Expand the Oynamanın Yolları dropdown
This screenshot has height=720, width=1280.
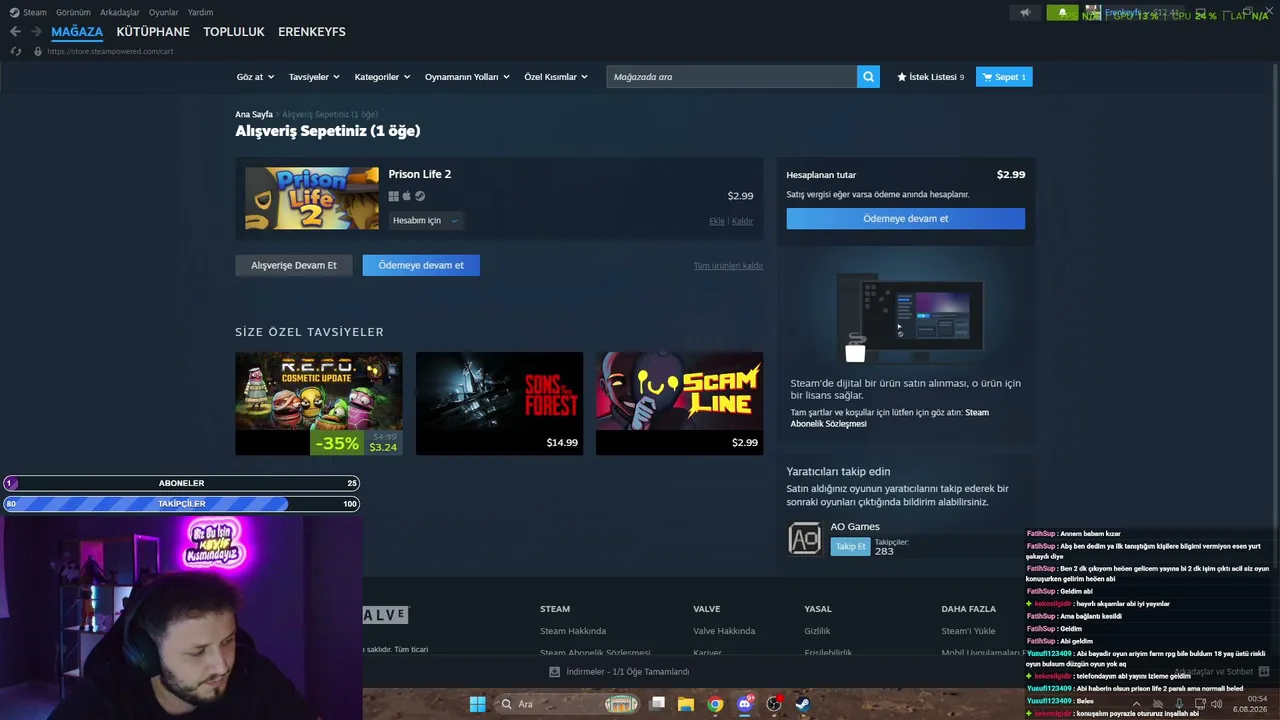tap(467, 77)
